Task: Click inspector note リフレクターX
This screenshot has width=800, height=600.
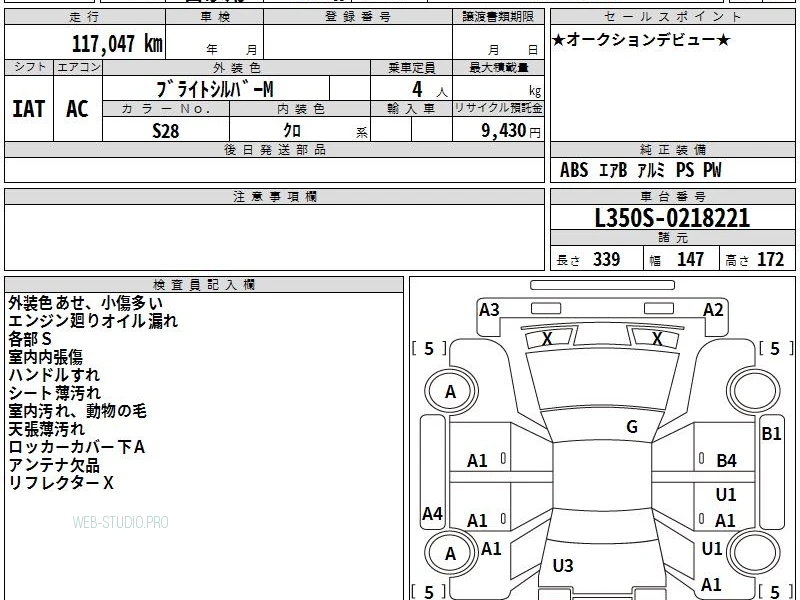Action: pos(61,483)
